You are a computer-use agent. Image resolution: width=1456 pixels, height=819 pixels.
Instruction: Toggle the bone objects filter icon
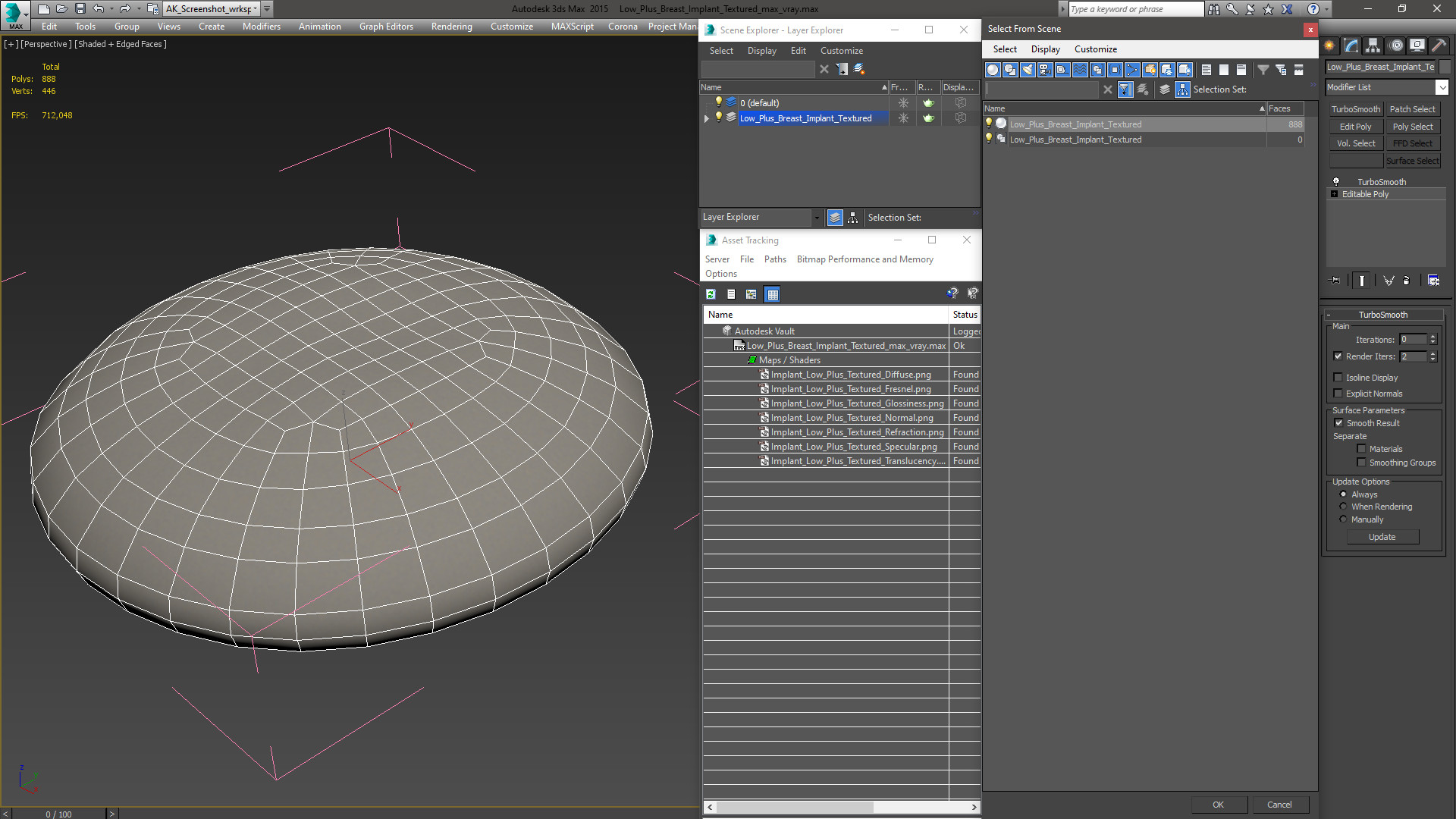[x=1132, y=70]
